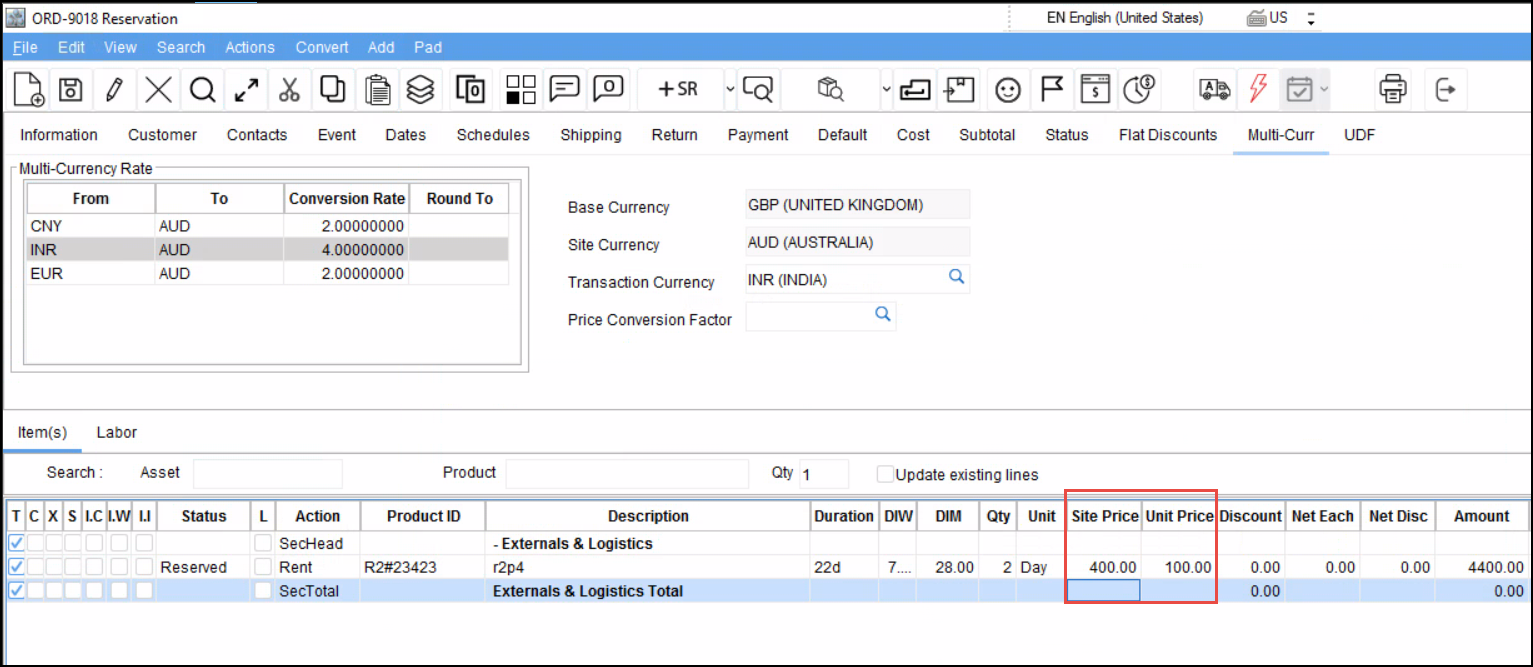Select the INR to AUD rate row
The image size is (1533, 667).
pos(267,250)
